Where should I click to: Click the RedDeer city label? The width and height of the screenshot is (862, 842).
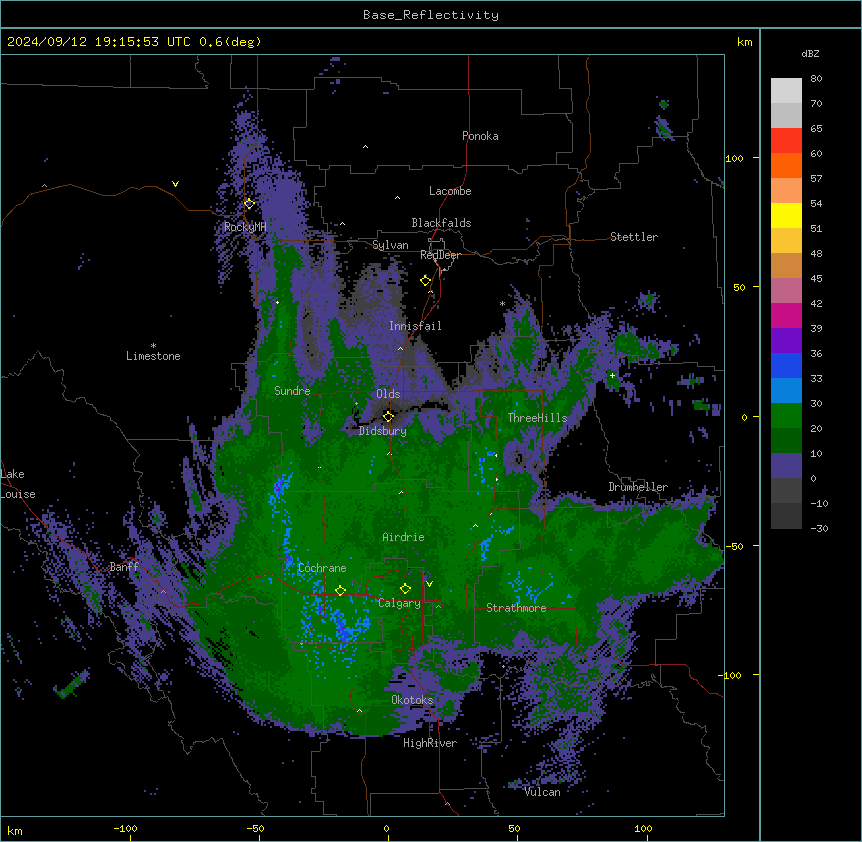tap(440, 255)
